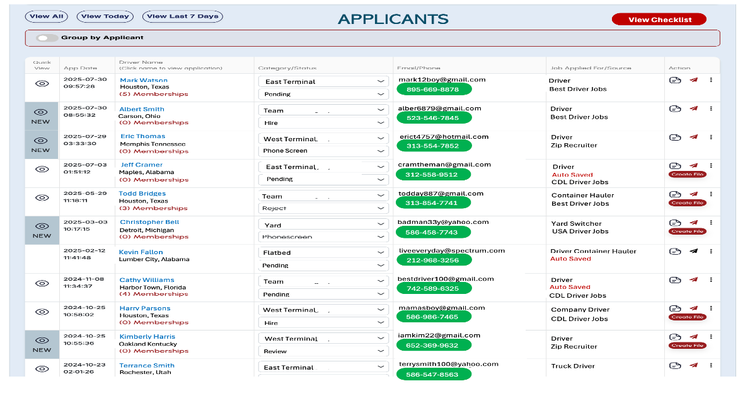Click the black paper plane for Kevin Fallon
750x410 pixels.
[694, 251]
